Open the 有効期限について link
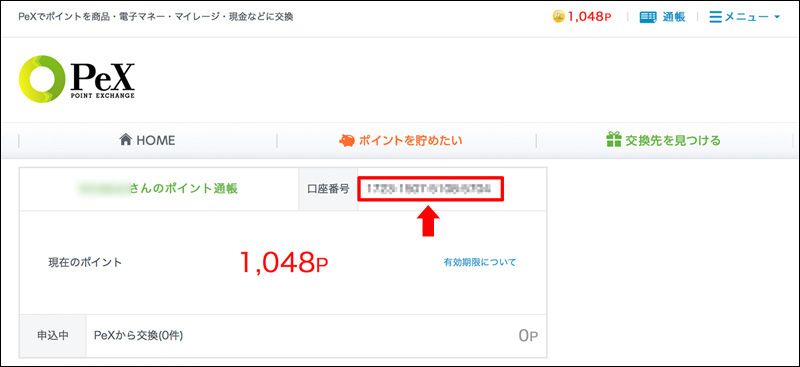800x367 pixels. point(480,262)
